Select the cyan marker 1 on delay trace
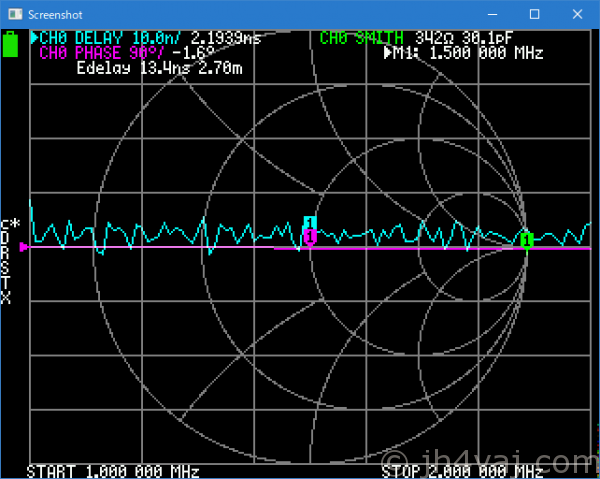Image resolution: width=600 pixels, height=479 pixels. (310, 222)
